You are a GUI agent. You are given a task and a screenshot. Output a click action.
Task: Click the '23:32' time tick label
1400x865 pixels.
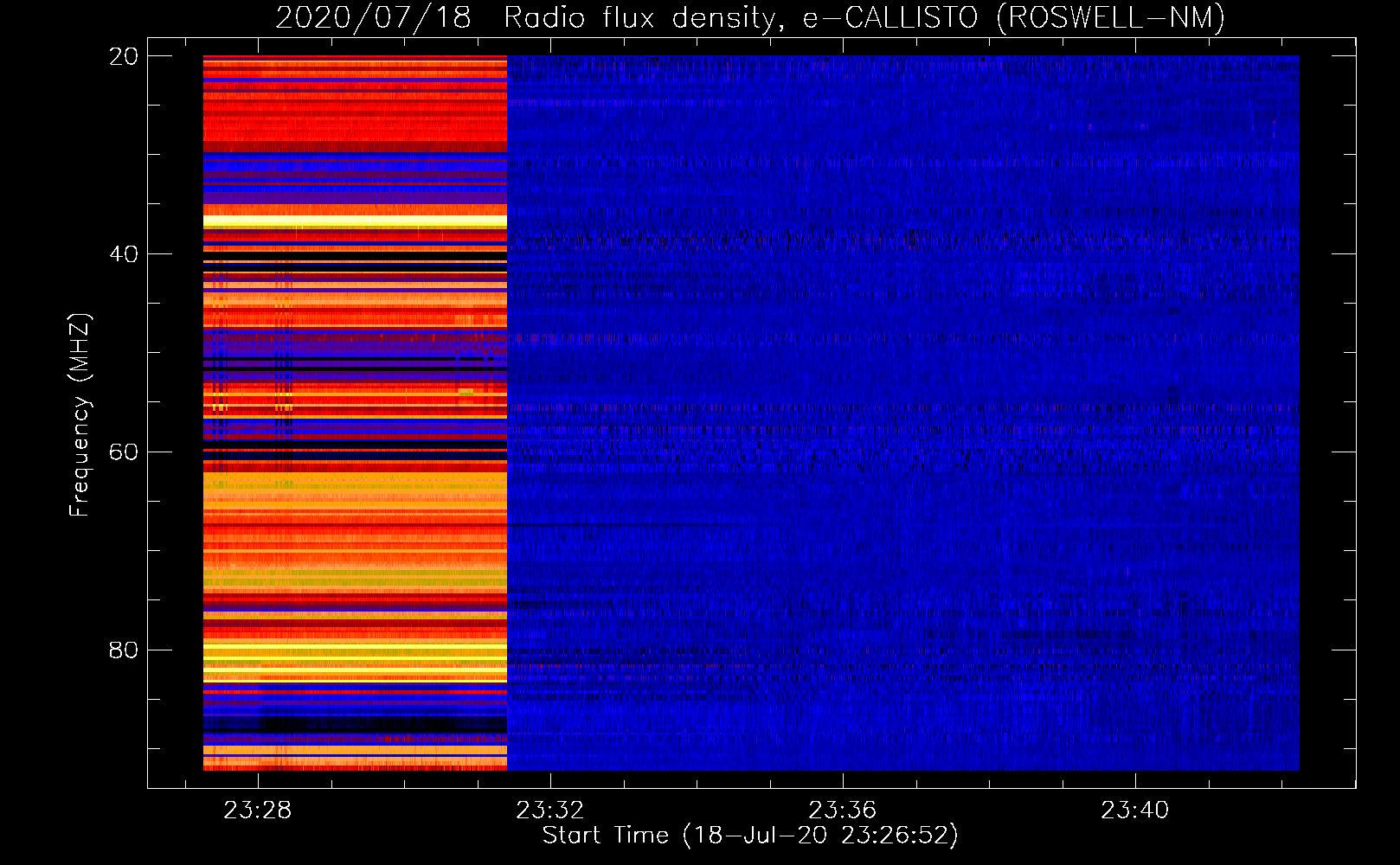pos(550,811)
